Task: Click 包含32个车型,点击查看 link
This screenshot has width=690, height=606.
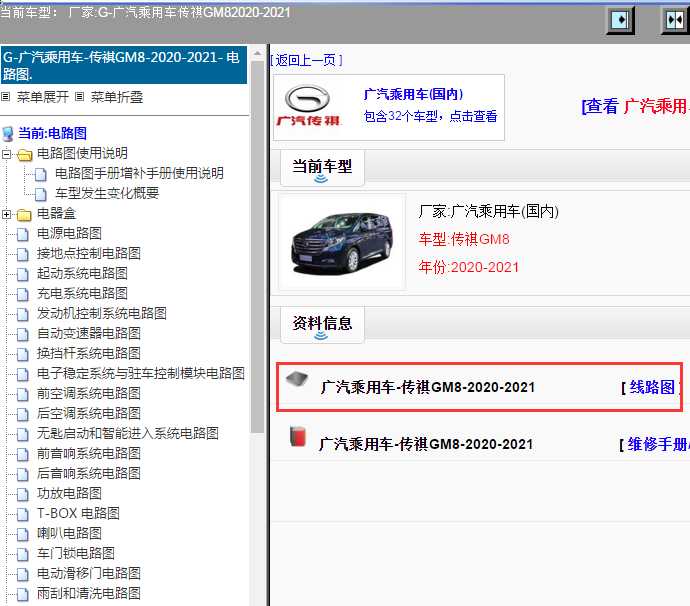Action: (x=430, y=116)
